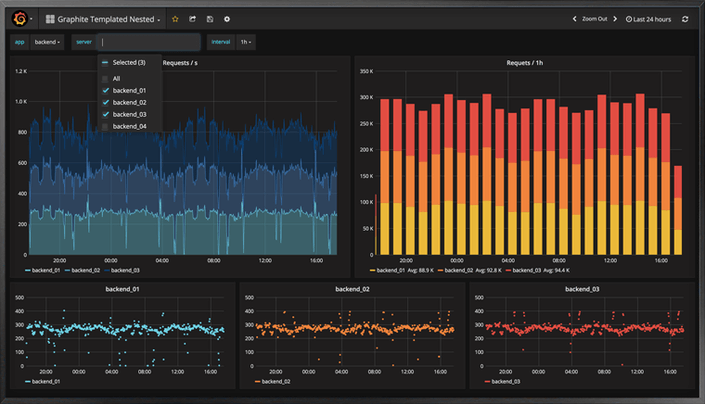Open the Last 24 hours time picker

648,19
